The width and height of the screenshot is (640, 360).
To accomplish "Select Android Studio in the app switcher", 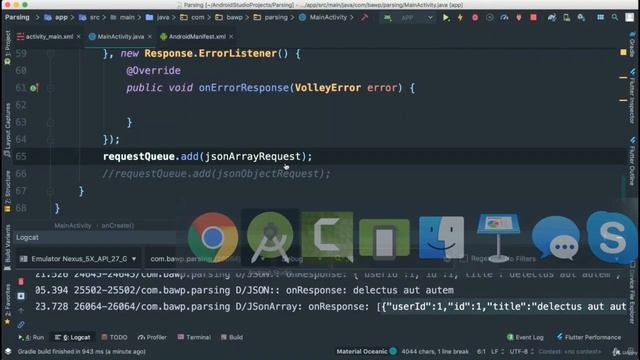I will [x=270, y=237].
